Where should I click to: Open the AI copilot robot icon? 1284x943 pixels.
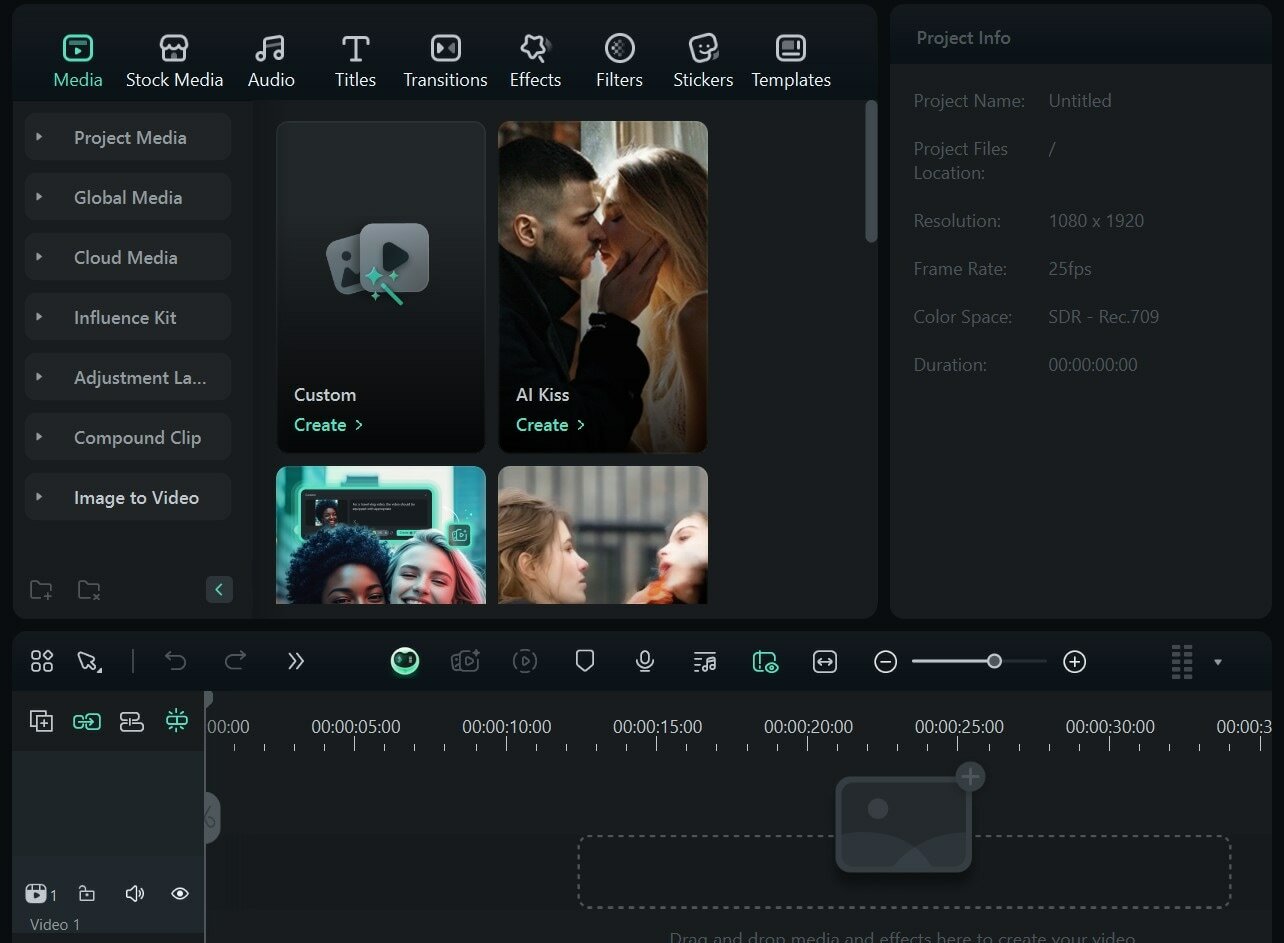pyautogui.click(x=405, y=661)
